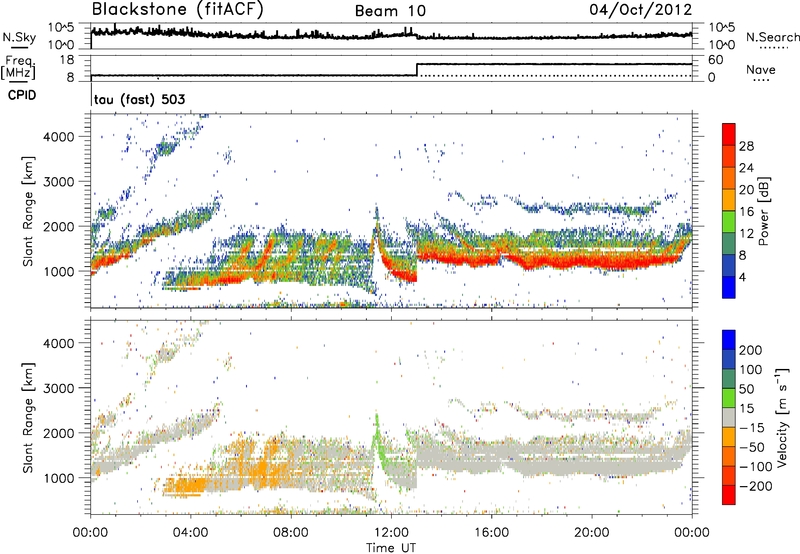Click the '-200' label on Velocity colorbar
Viewport: 800px width, 554px height.
coord(755,486)
